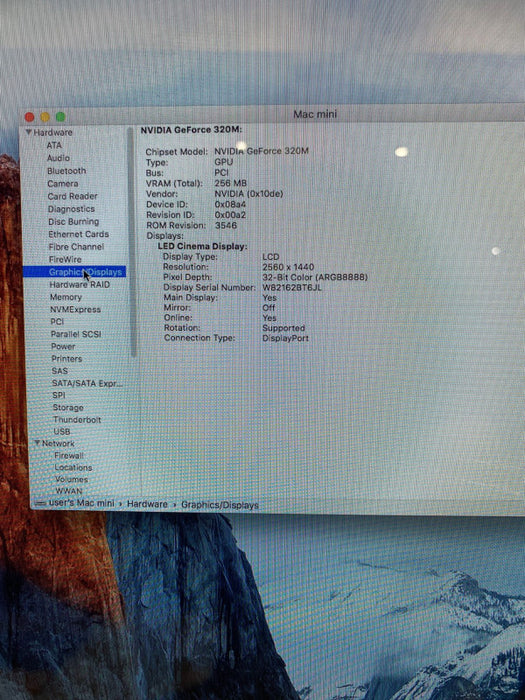Show Memory information
Image resolution: width=525 pixels, height=700 pixels.
coord(66,297)
